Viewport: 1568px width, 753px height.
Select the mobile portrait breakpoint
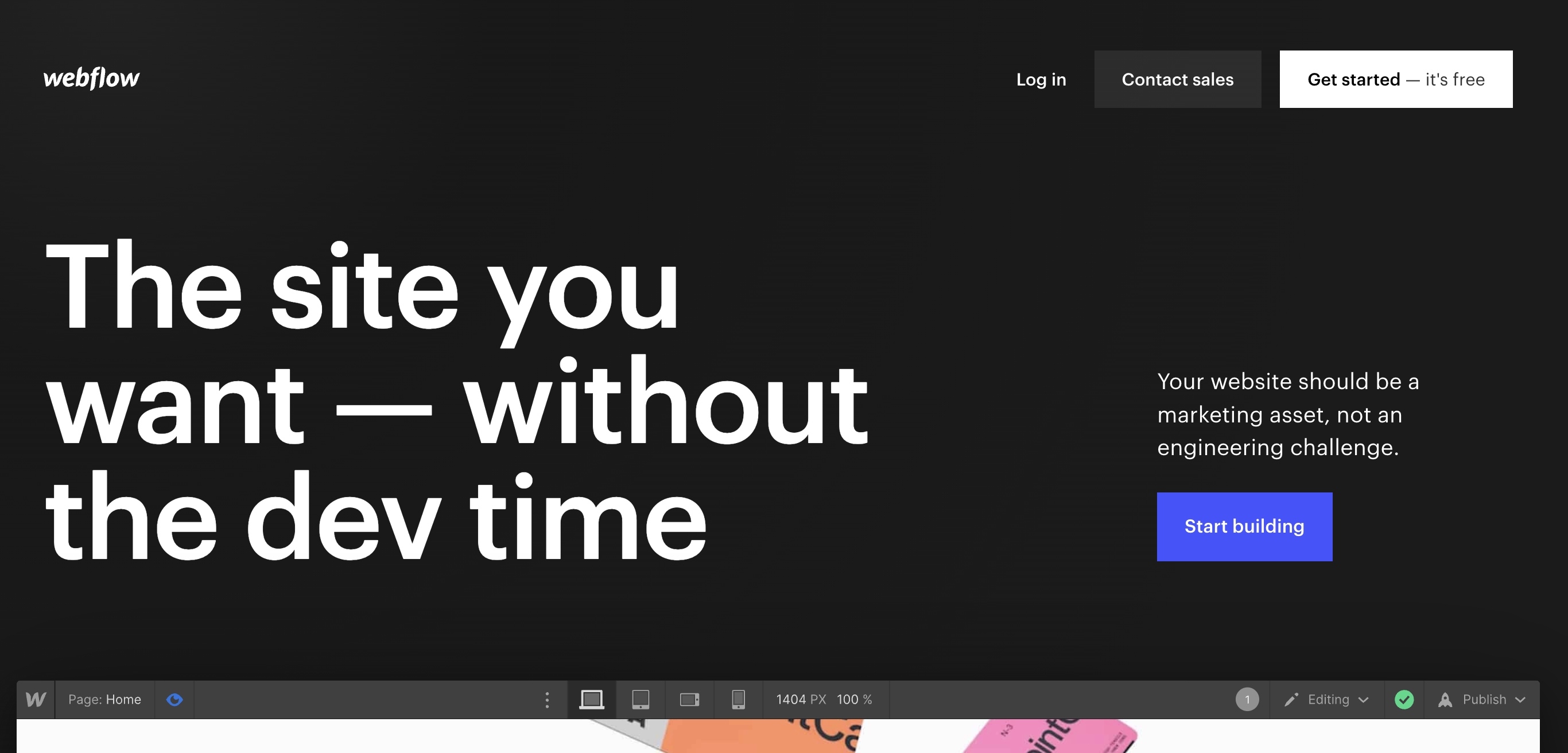coord(738,700)
